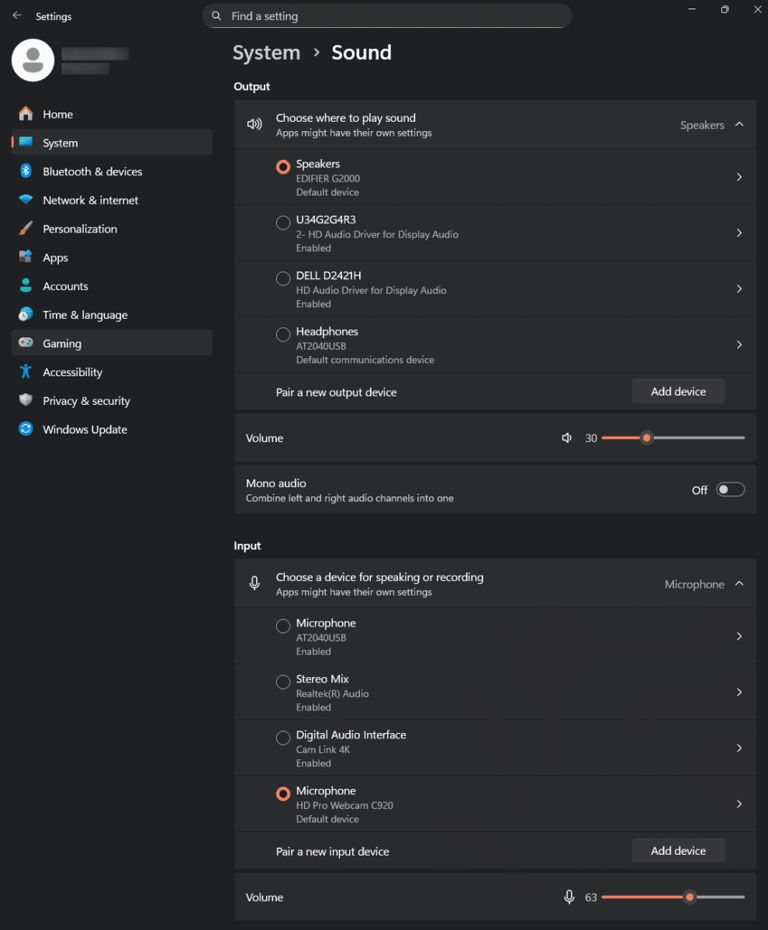The height and width of the screenshot is (930, 768).
Task: Expand DELL D2421H device details arrow
Action: [x=739, y=288]
